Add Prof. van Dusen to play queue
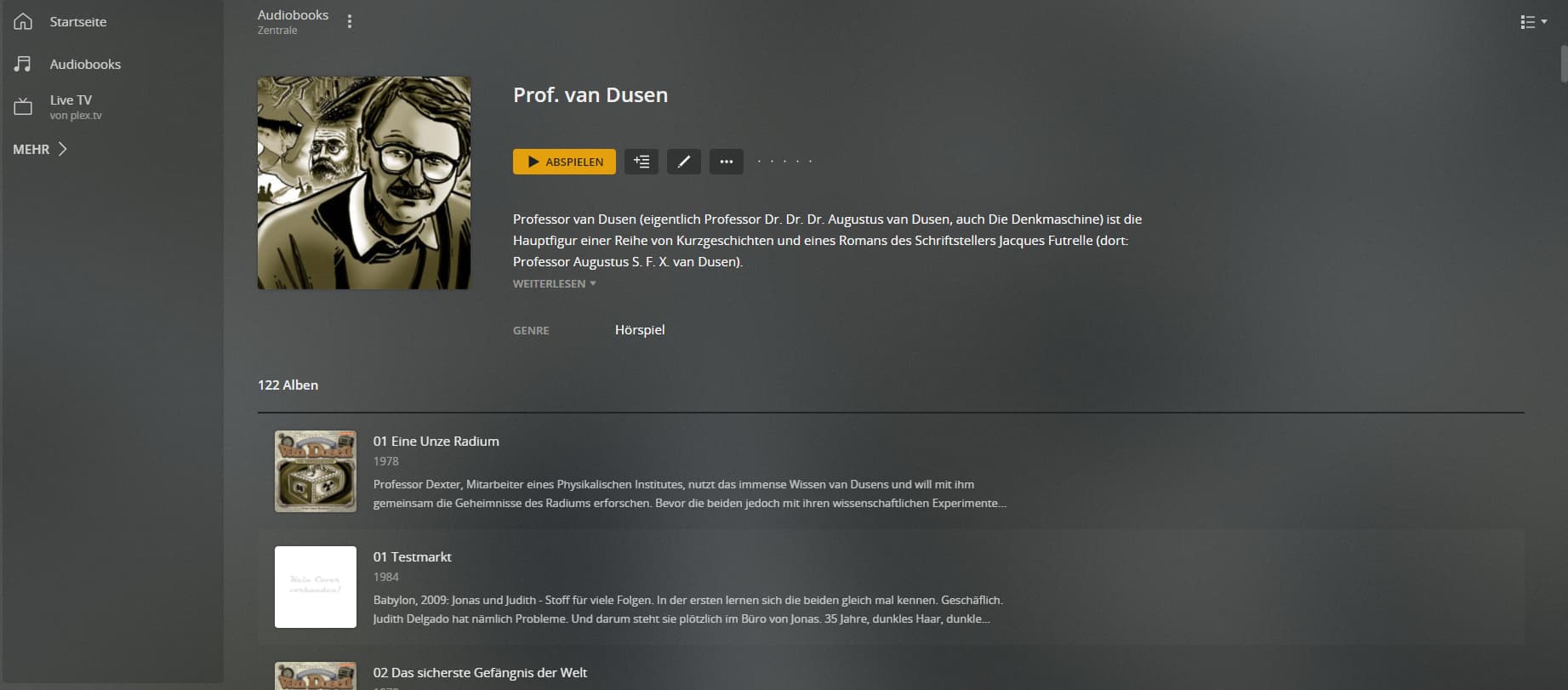This screenshot has width=1568, height=690. pyautogui.click(x=641, y=162)
